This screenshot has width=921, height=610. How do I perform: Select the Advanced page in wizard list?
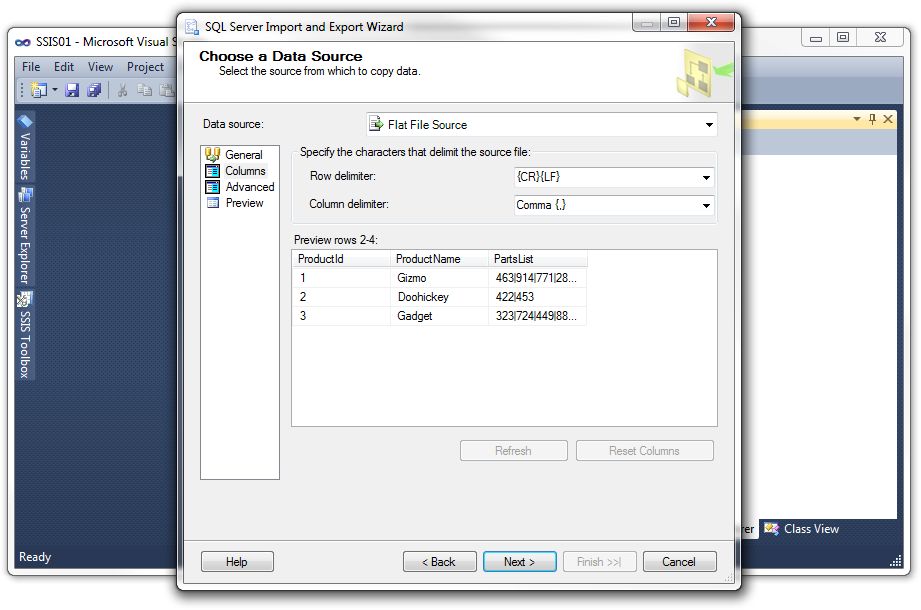coord(250,187)
